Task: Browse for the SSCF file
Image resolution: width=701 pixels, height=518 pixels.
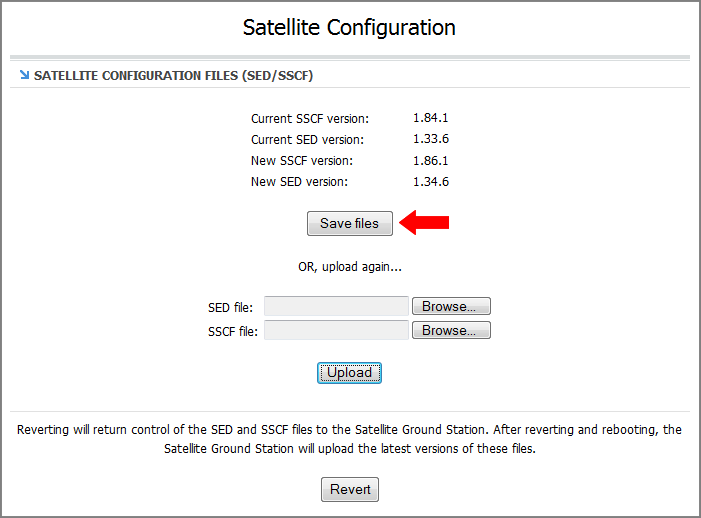Action: 451,330
